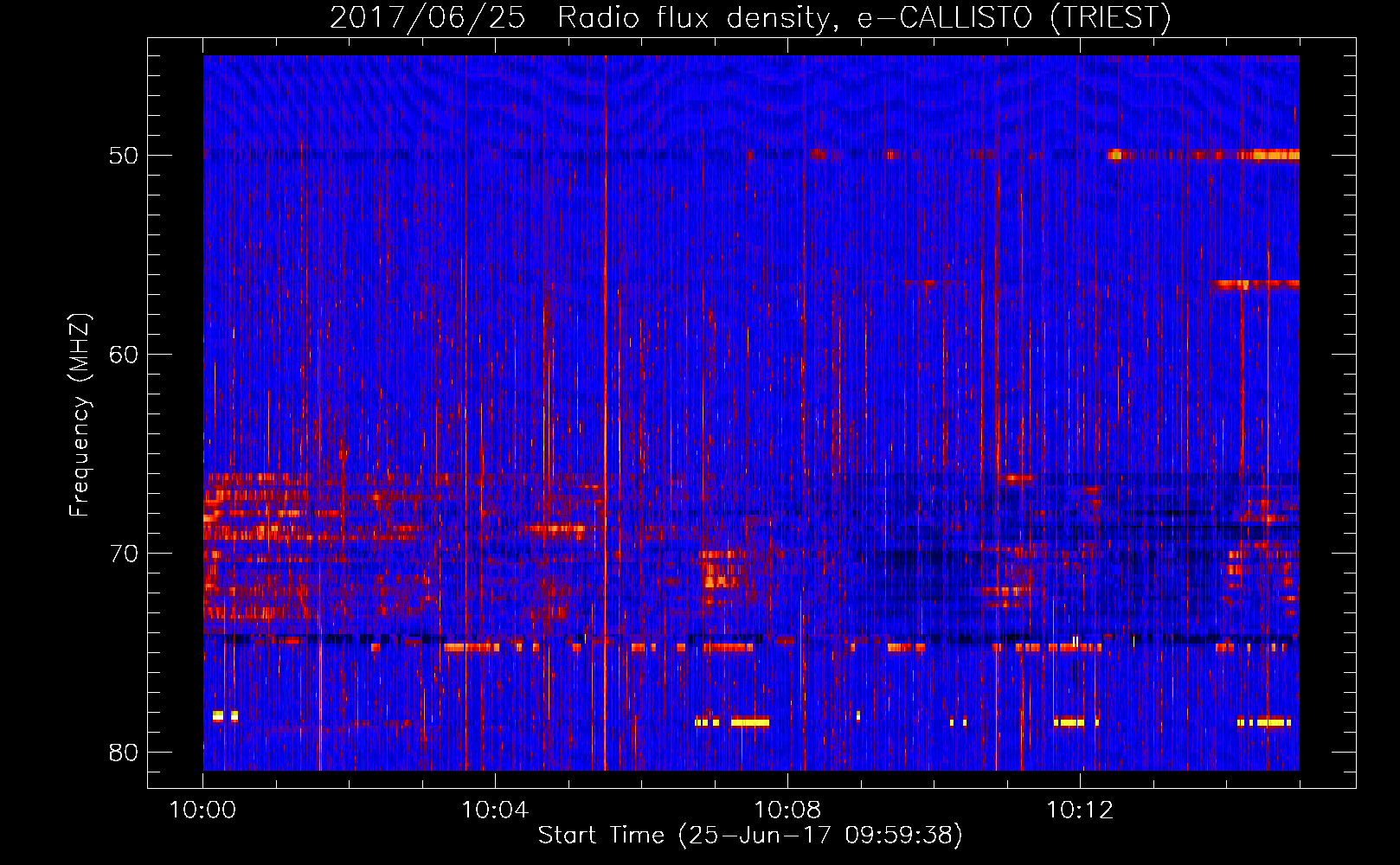Click the 10:08 time tick label
The image size is (1400, 865).
click(x=787, y=811)
